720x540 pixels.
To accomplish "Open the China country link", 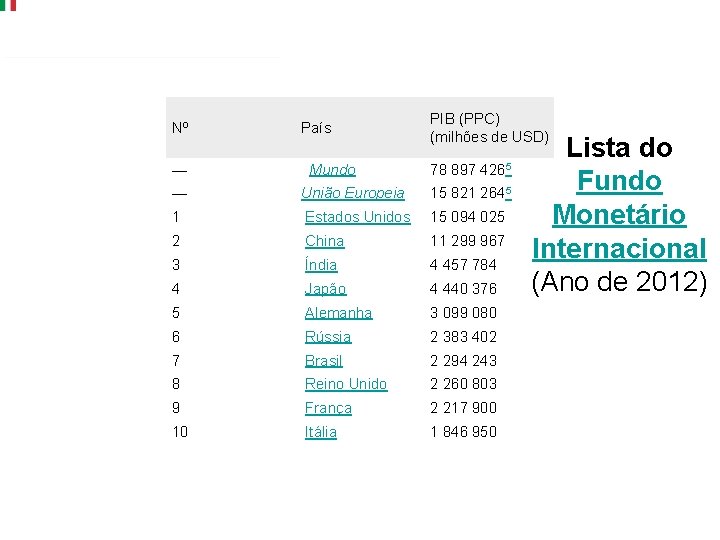I will [324, 241].
